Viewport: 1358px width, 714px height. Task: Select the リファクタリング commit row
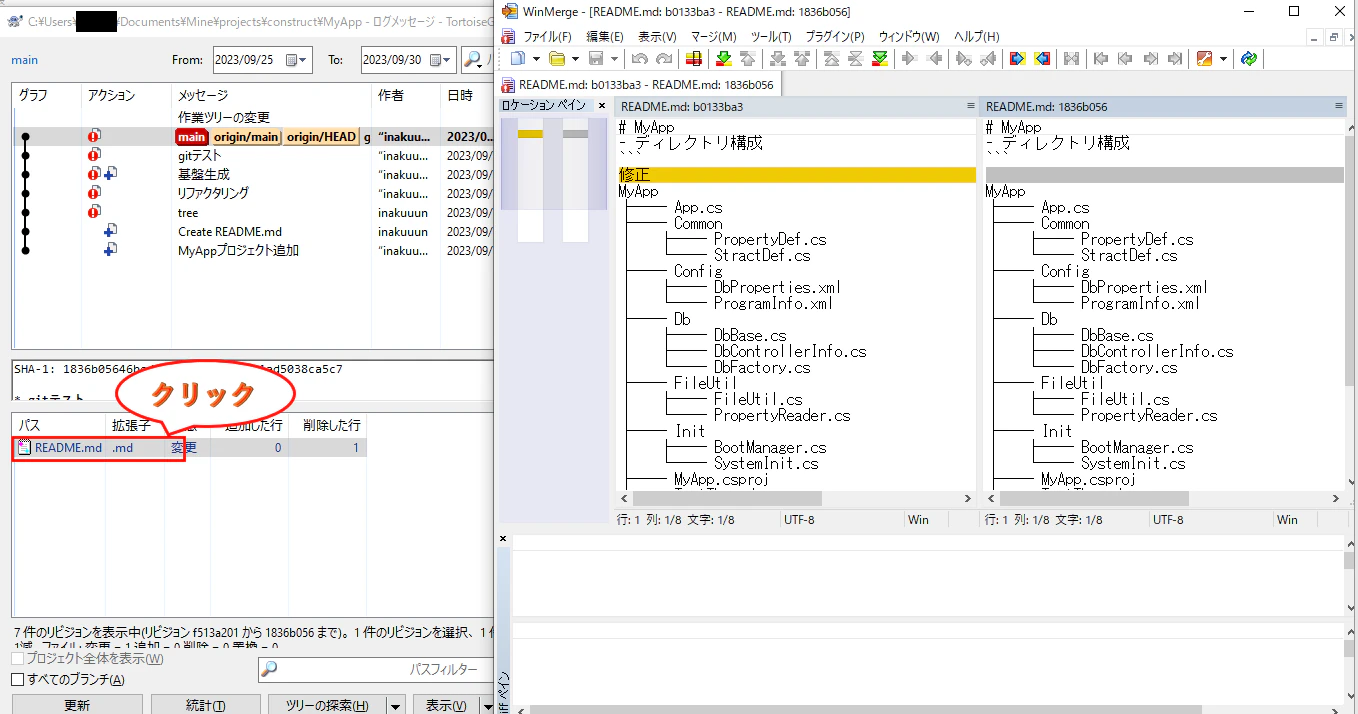click(253, 193)
